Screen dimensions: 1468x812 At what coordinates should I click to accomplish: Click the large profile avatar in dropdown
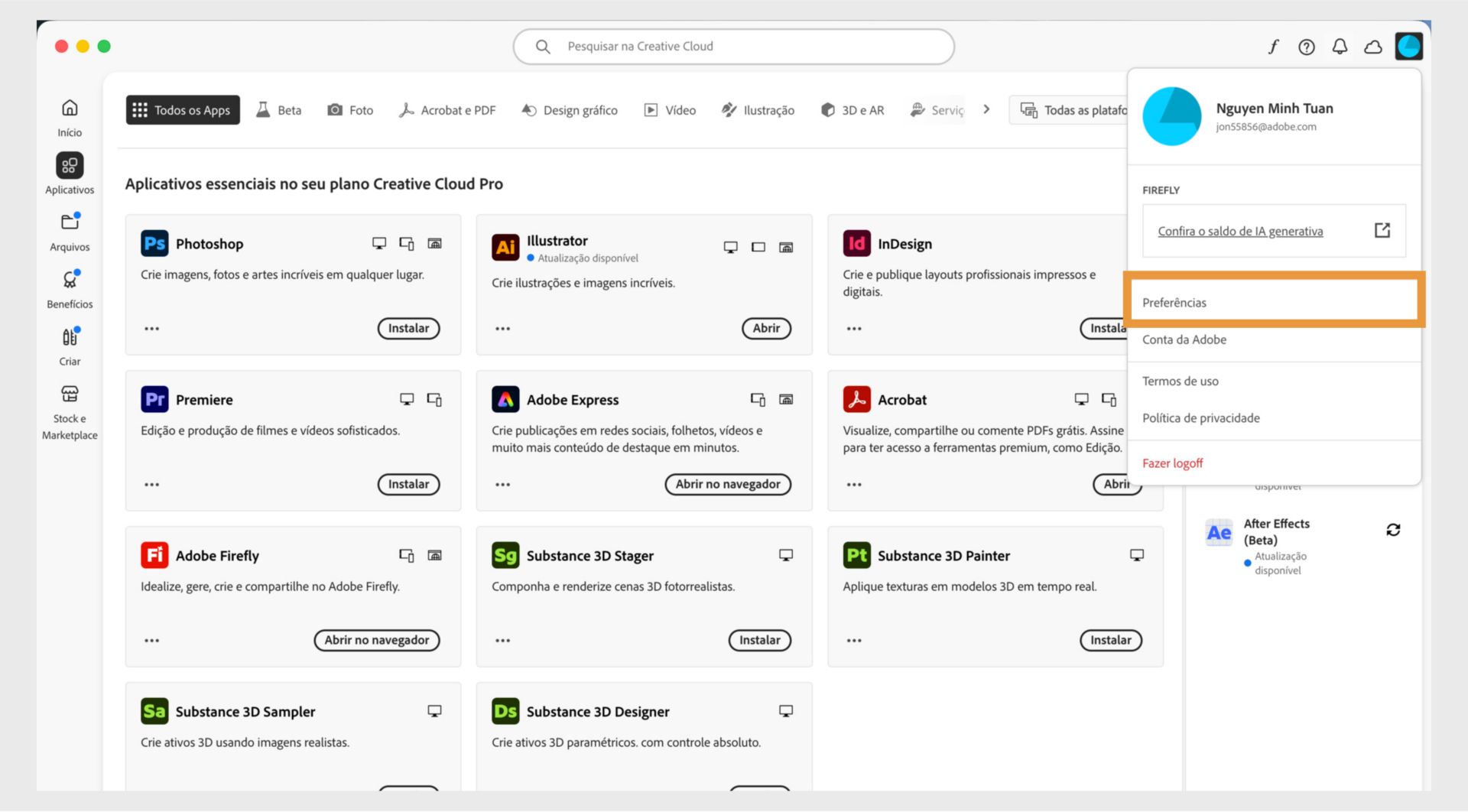click(x=1171, y=116)
